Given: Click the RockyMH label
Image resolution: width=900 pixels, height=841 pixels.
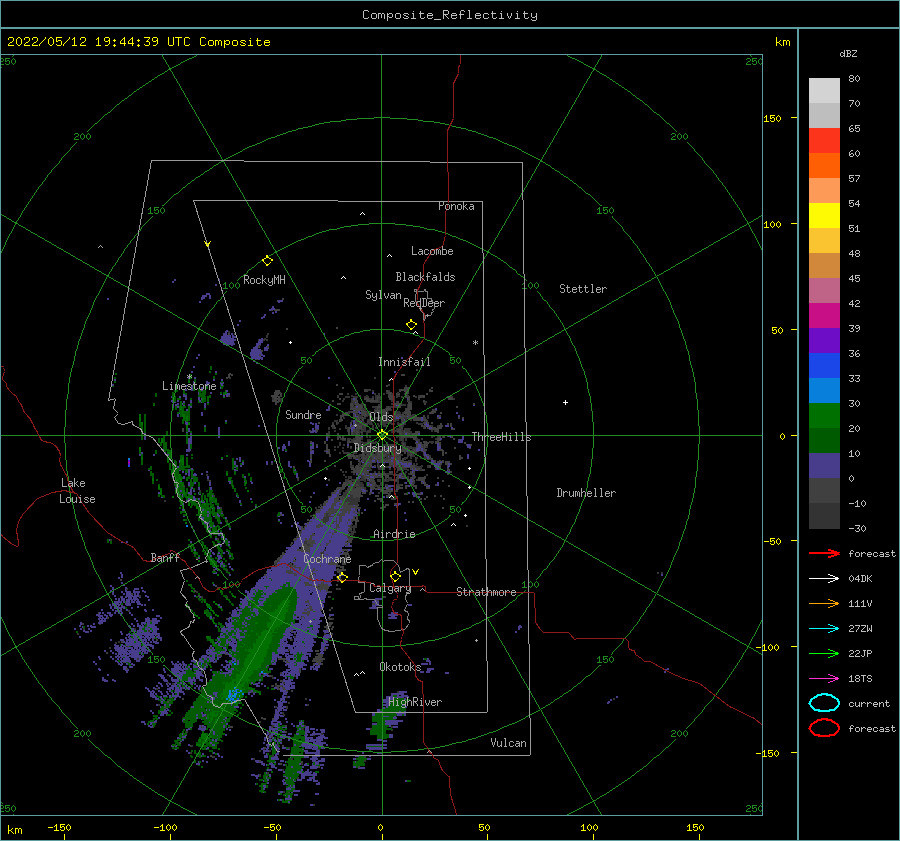Looking at the screenshot, I should pyautogui.click(x=264, y=280).
